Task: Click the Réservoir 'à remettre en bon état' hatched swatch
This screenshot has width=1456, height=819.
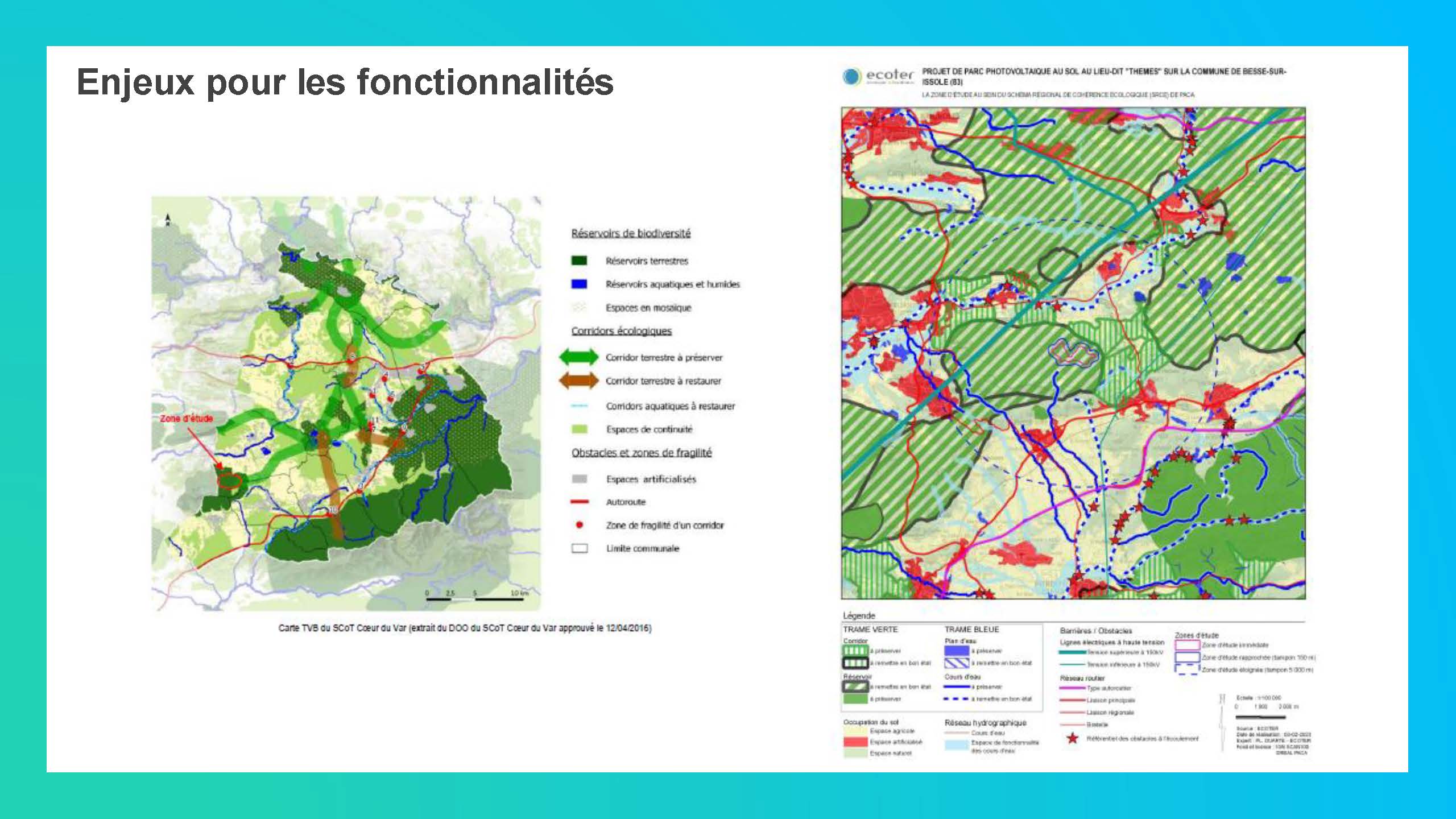Action: point(855,686)
